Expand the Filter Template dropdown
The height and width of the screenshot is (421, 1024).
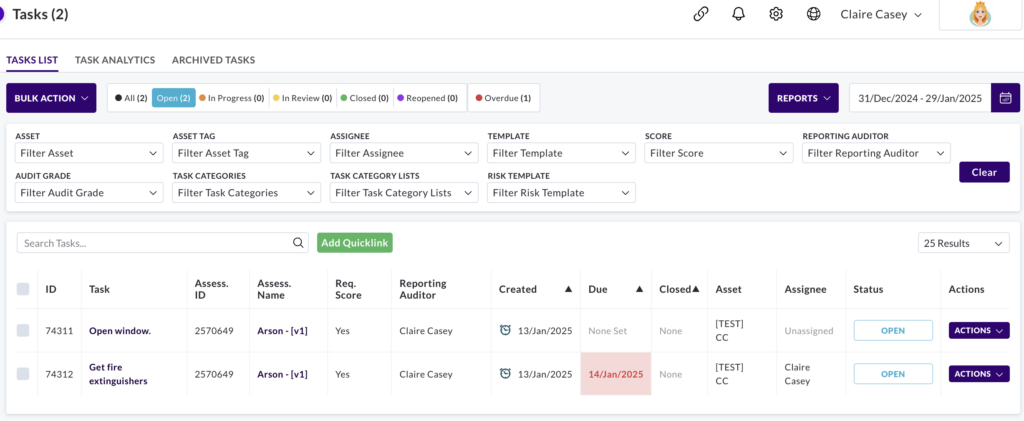561,153
